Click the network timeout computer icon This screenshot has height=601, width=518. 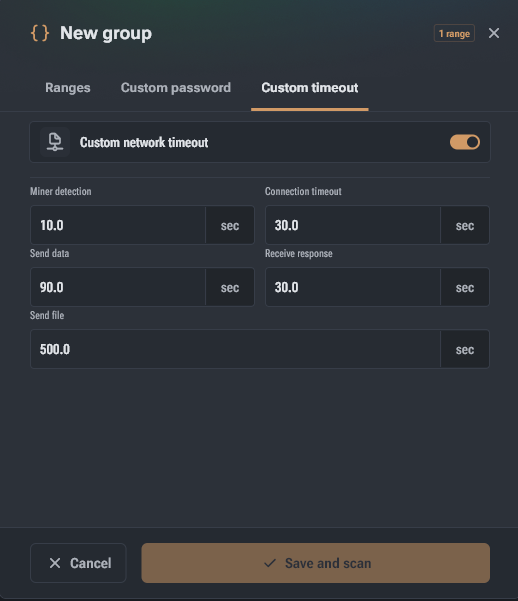(55, 142)
